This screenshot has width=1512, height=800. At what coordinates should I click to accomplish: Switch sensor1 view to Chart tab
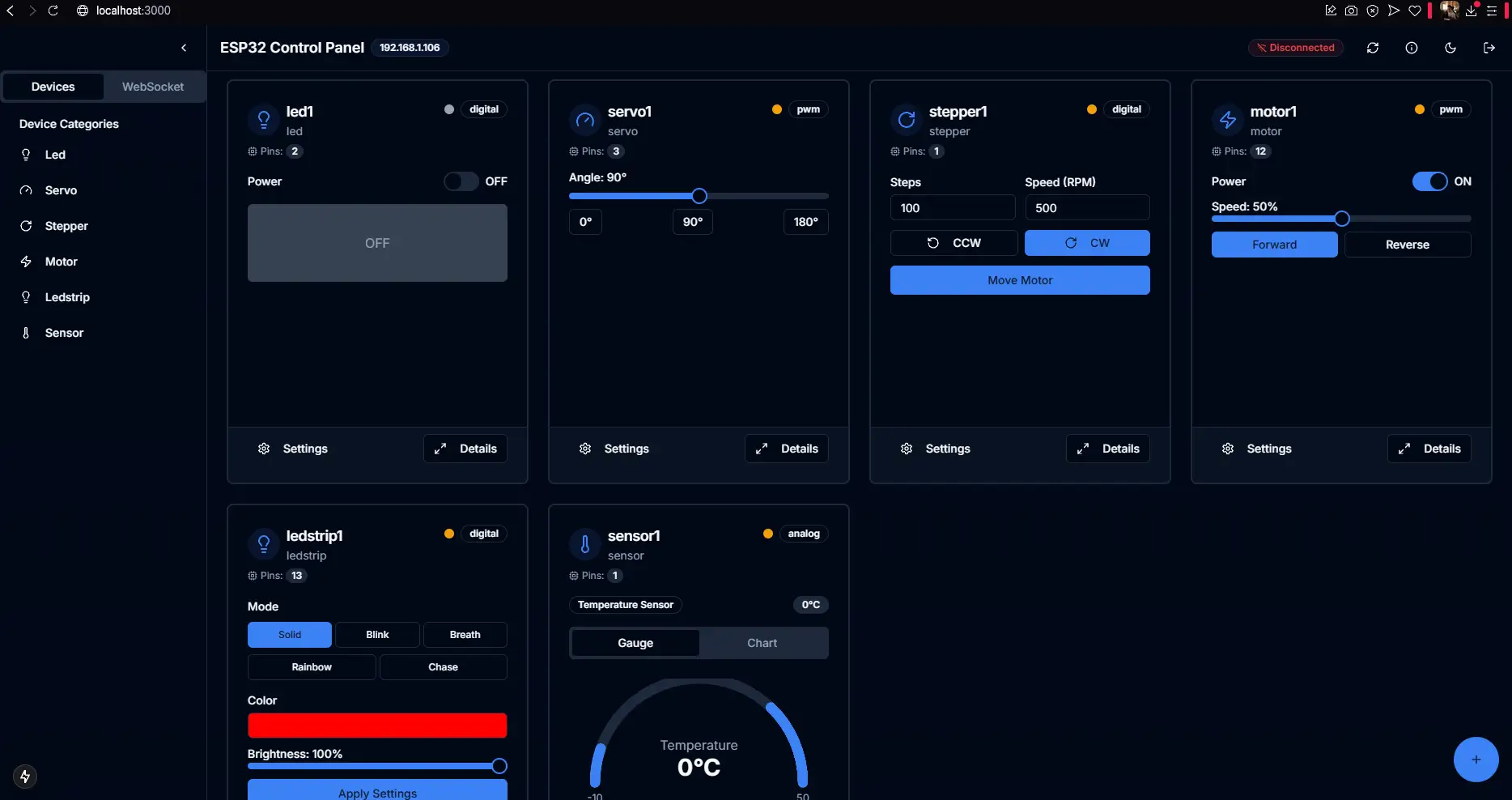click(x=762, y=643)
